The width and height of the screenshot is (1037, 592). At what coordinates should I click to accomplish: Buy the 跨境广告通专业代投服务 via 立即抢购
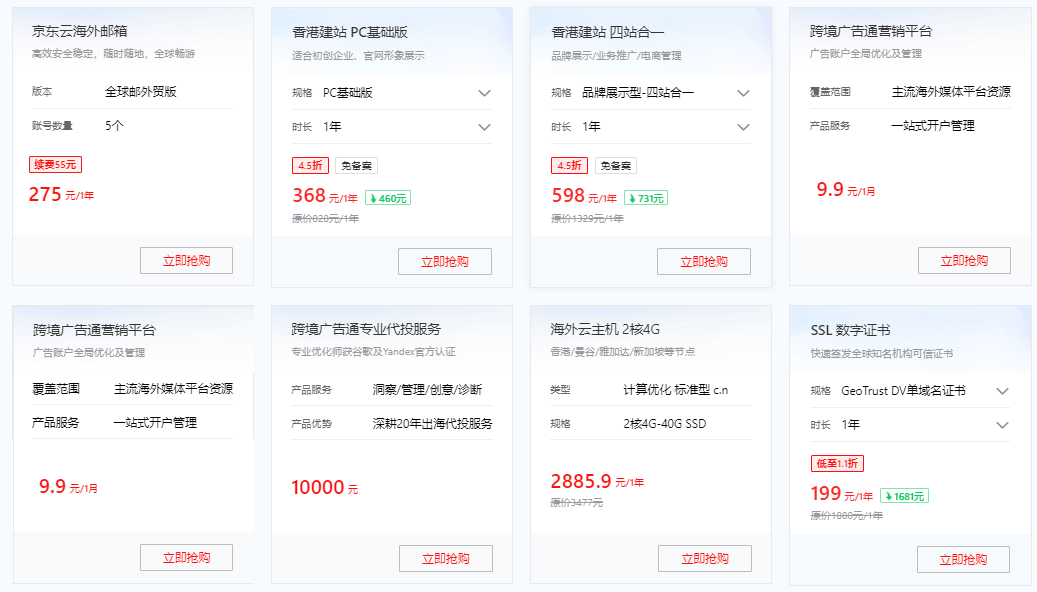445,559
